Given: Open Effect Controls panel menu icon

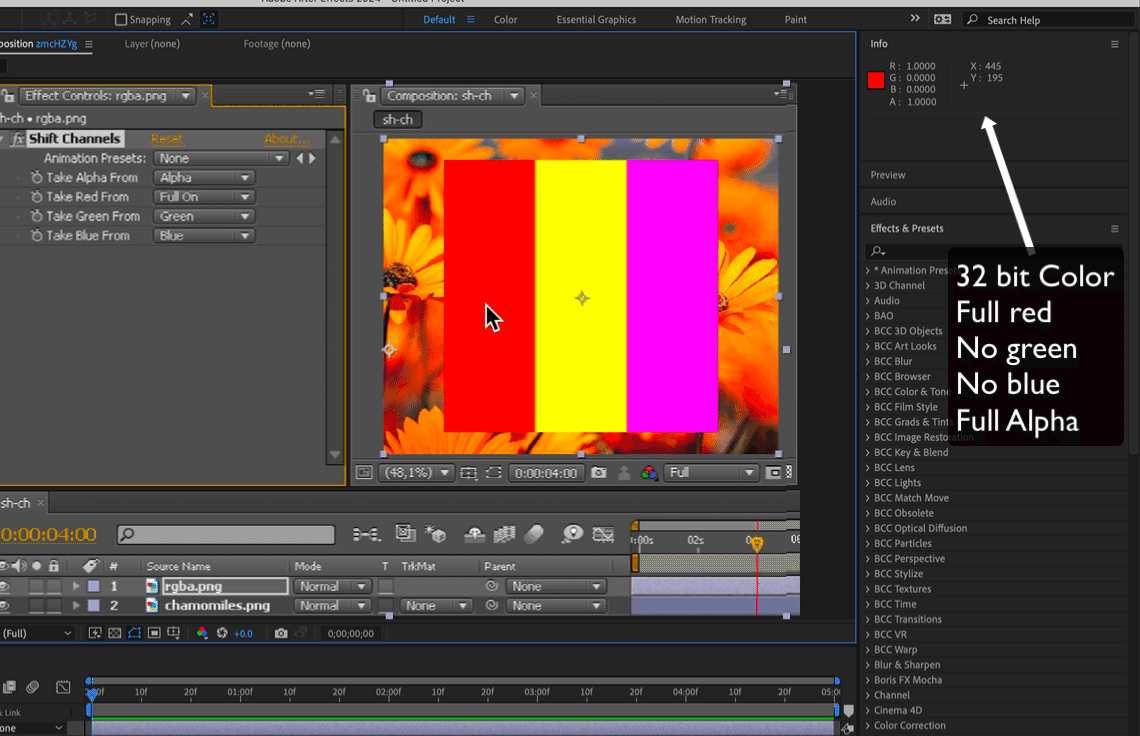Looking at the screenshot, I should coord(316,94).
